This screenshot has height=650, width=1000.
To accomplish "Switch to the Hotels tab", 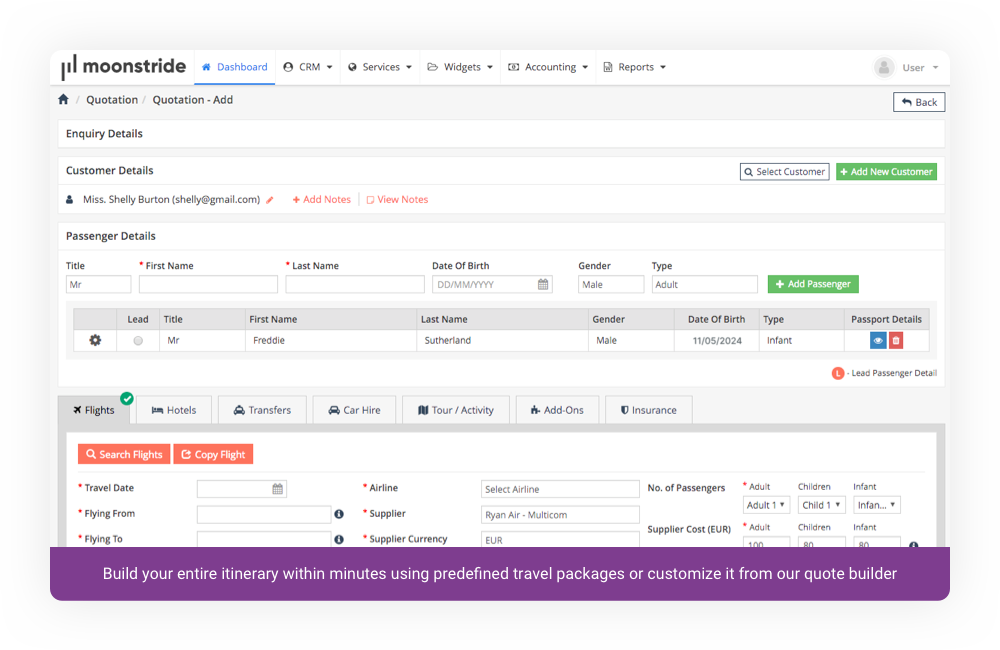I will [174, 410].
